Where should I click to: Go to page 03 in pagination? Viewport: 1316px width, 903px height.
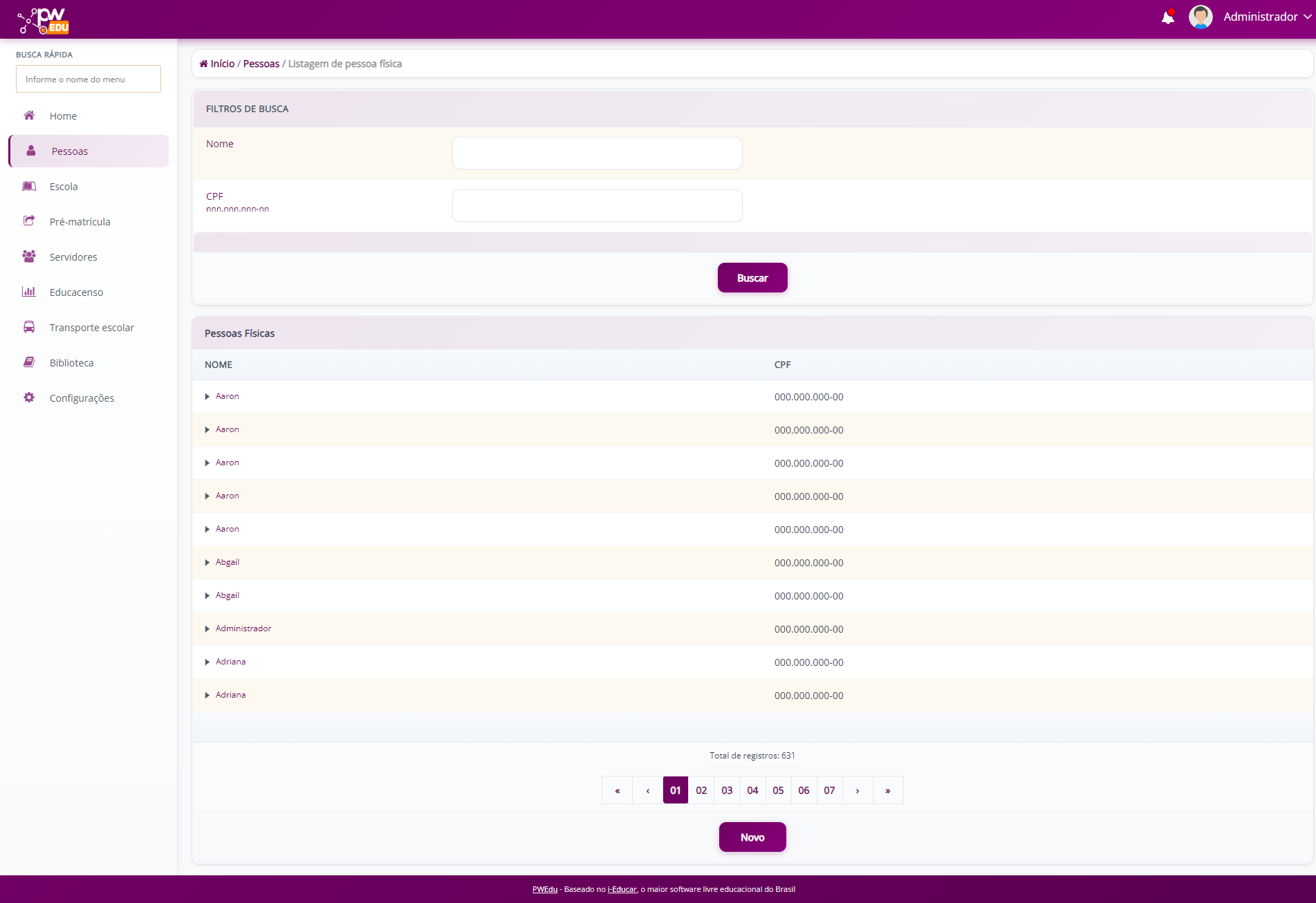[727, 790]
